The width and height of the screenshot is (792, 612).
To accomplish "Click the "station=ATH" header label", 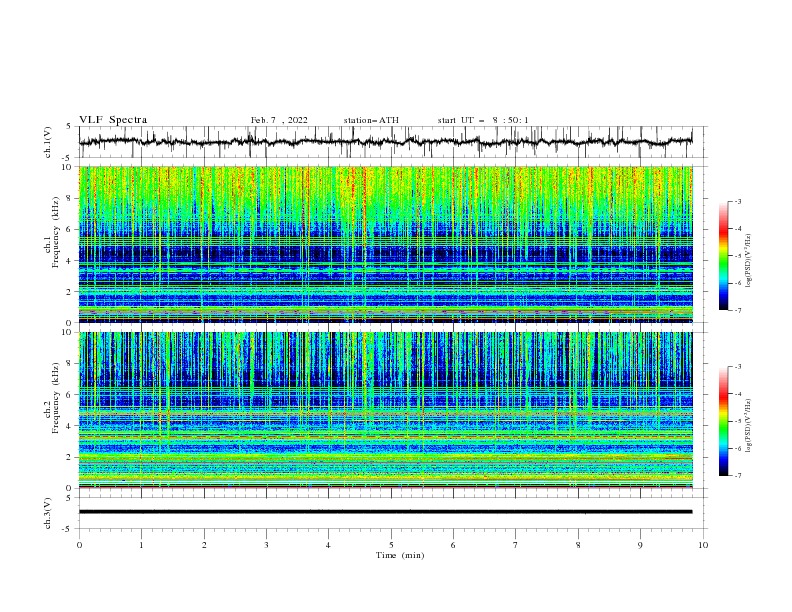I will click(x=371, y=120).
